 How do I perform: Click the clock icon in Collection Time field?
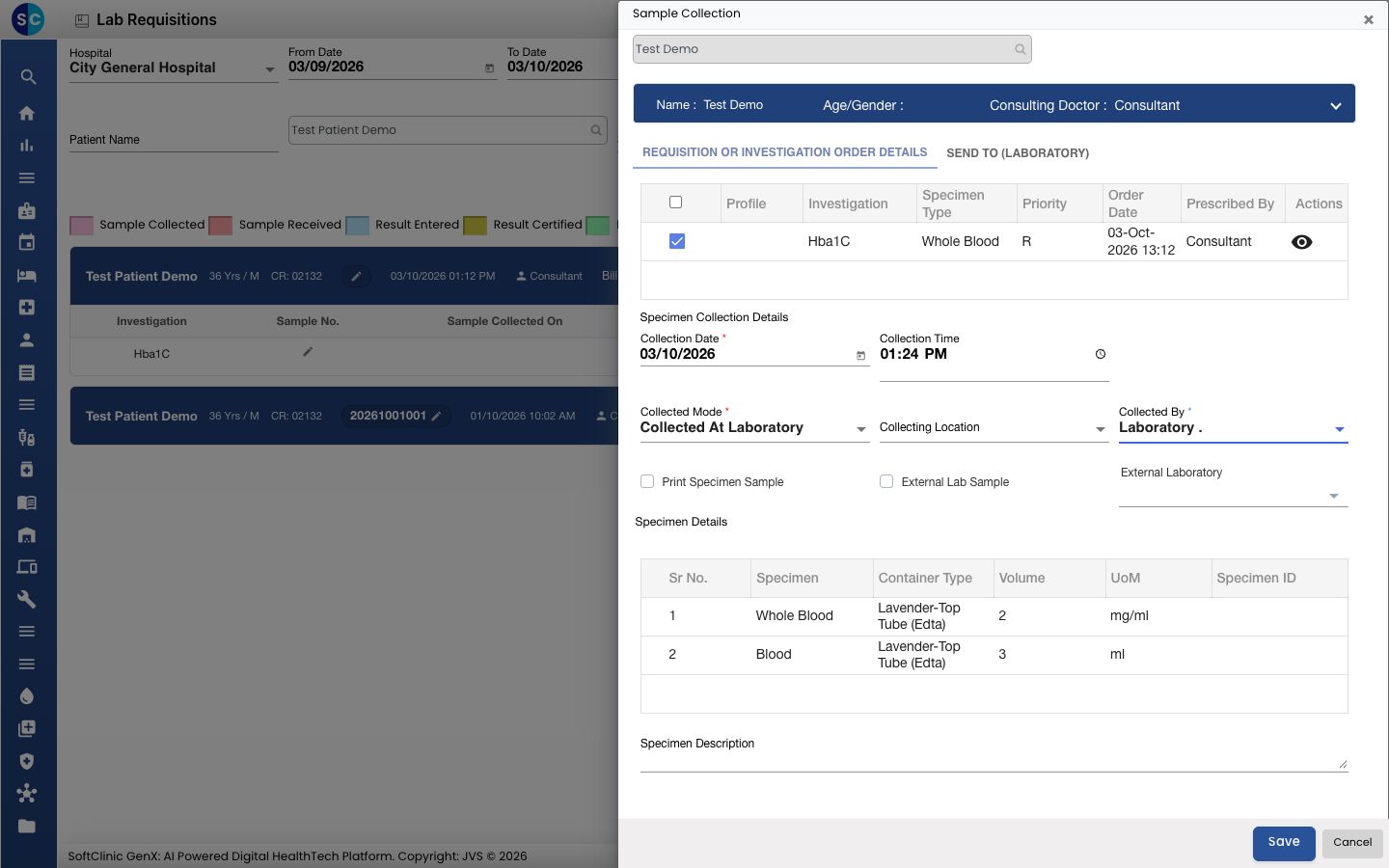point(1100,354)
